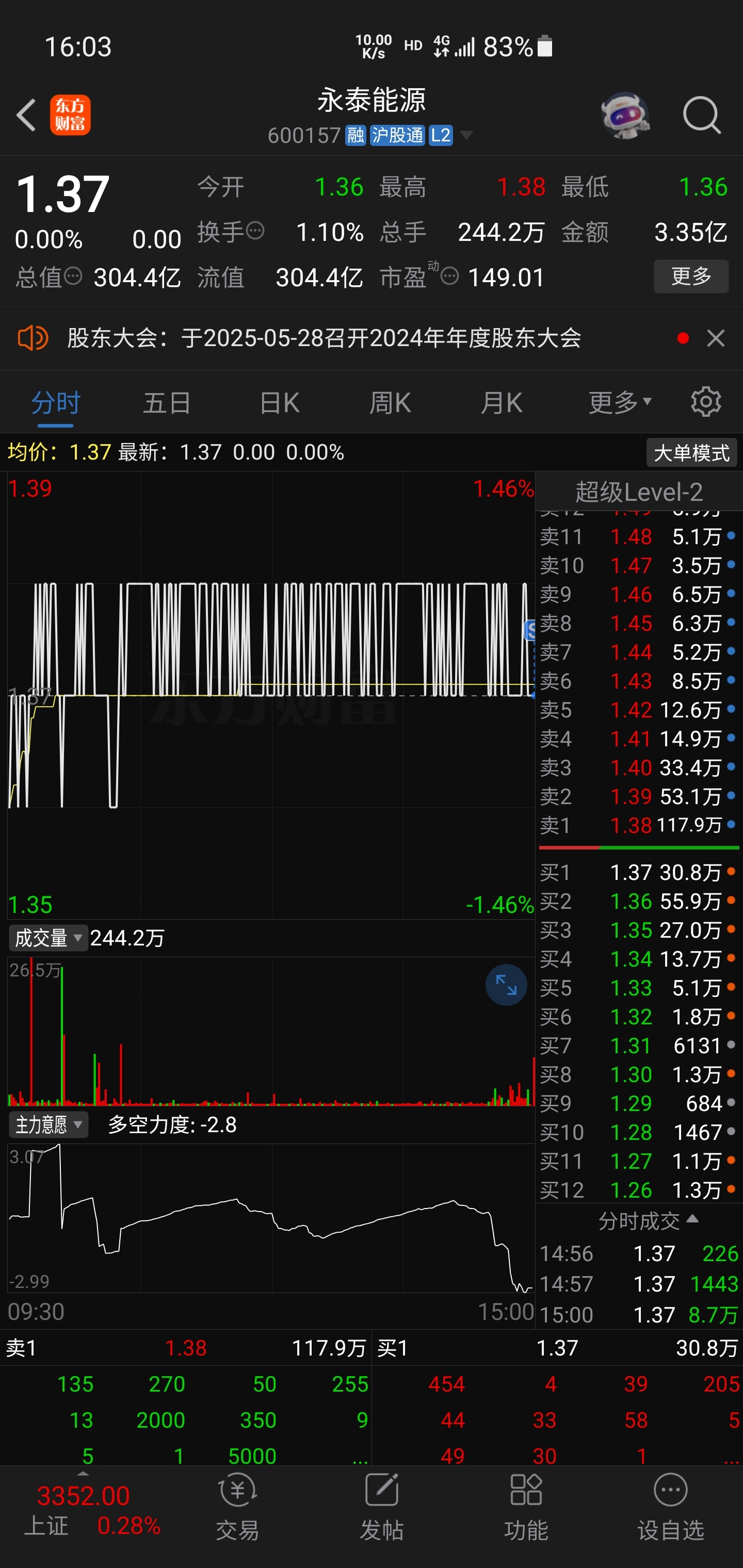The image size is (743, 1568).
Task: Tap the 多空力度 indicator chart
Action: click(x=271, y=1217)
